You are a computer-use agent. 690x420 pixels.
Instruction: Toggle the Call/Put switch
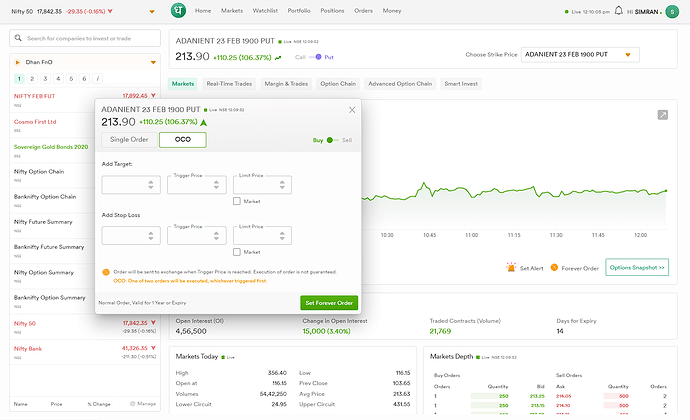pos(316,57)
